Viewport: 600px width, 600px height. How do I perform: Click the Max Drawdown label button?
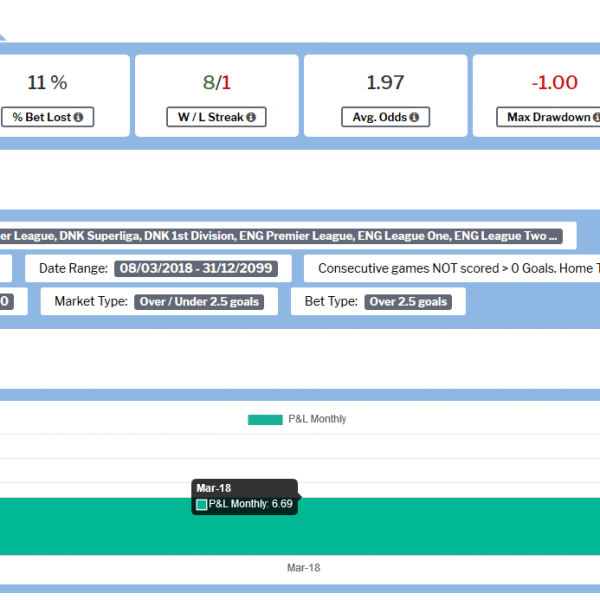tap(549, 117)
